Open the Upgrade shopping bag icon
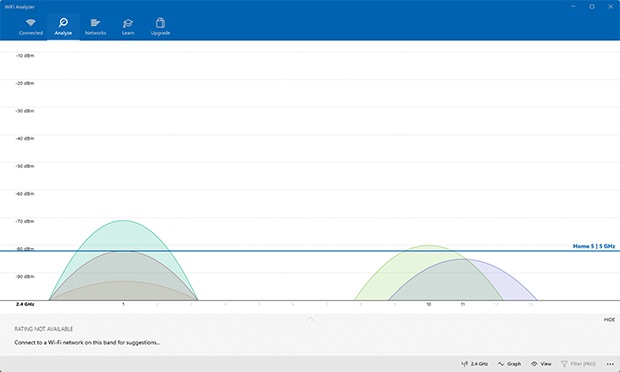620x372 pixels. click(x=160, y=23)
